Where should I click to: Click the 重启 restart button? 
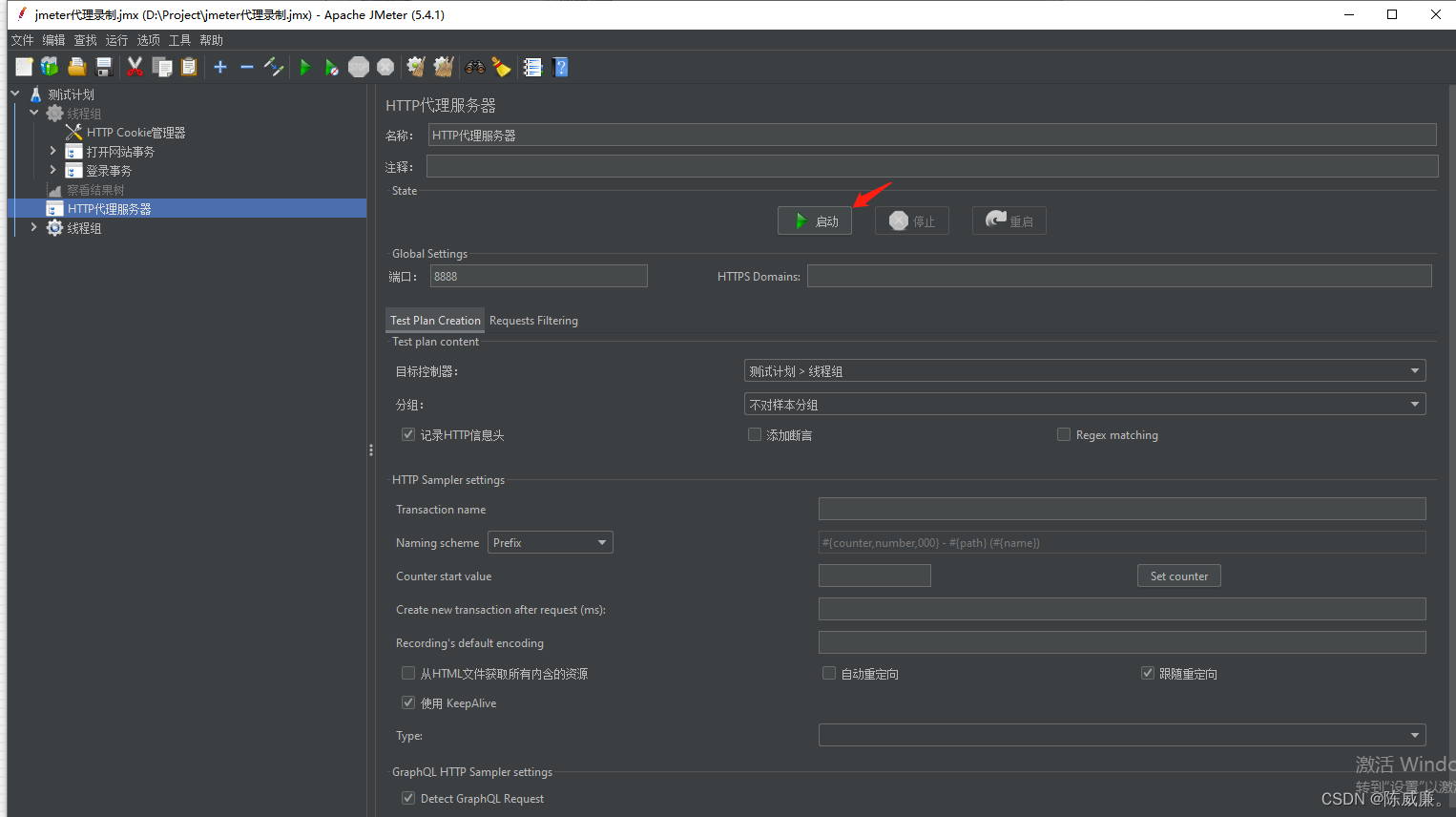[1009, 220]
